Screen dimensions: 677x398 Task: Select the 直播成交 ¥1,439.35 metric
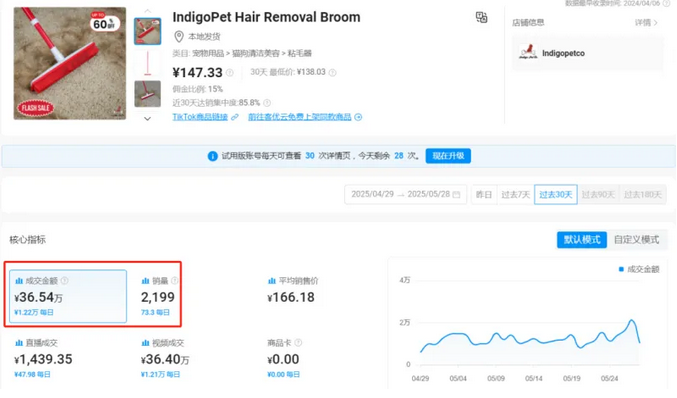[x=43, y=358]
